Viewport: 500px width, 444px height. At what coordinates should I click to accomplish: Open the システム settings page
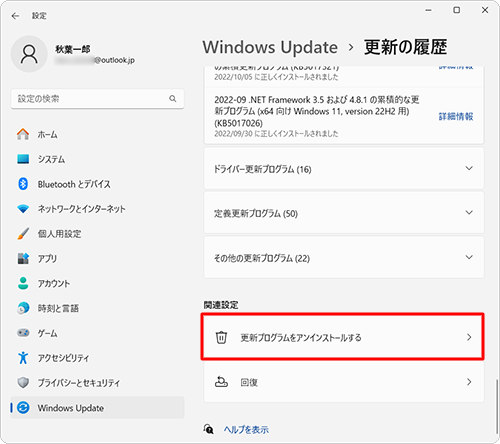[x=97, y=159]
